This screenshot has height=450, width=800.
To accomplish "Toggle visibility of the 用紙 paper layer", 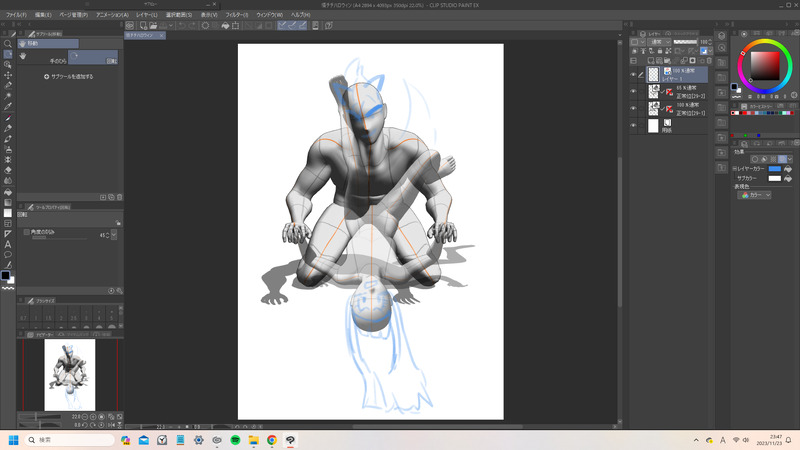I will (x=633, y=126).
